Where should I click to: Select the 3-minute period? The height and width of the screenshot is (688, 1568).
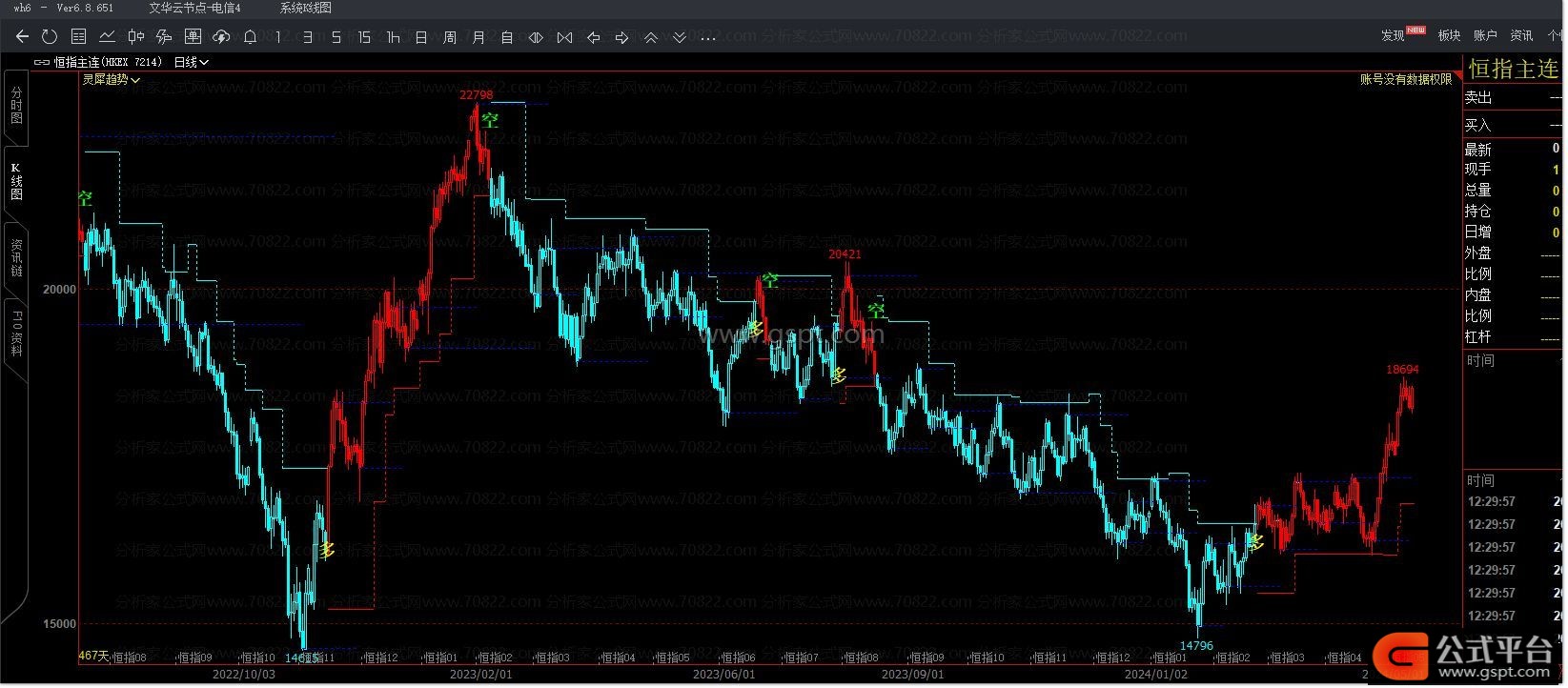[307, 37]
